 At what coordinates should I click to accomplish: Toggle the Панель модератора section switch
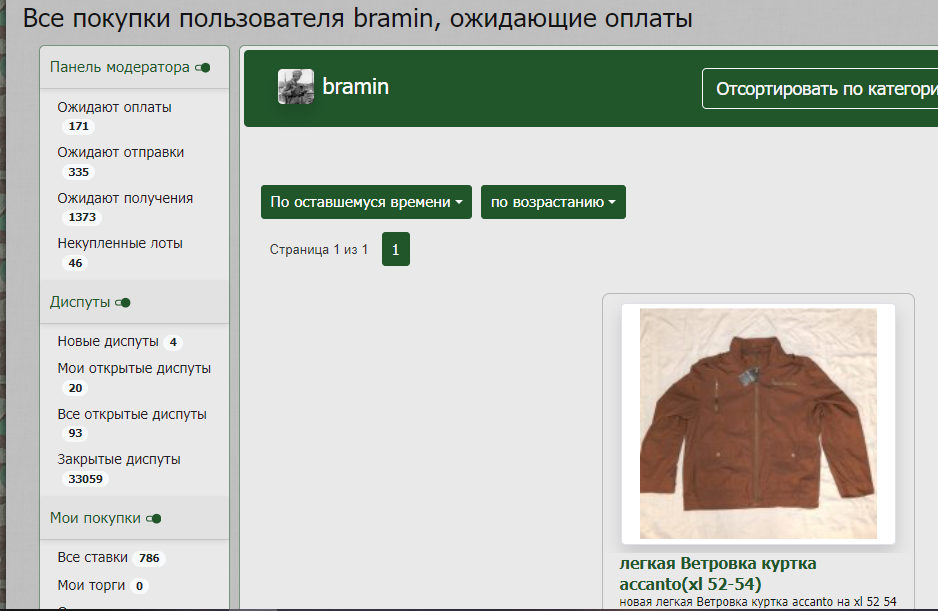point(203,68)
